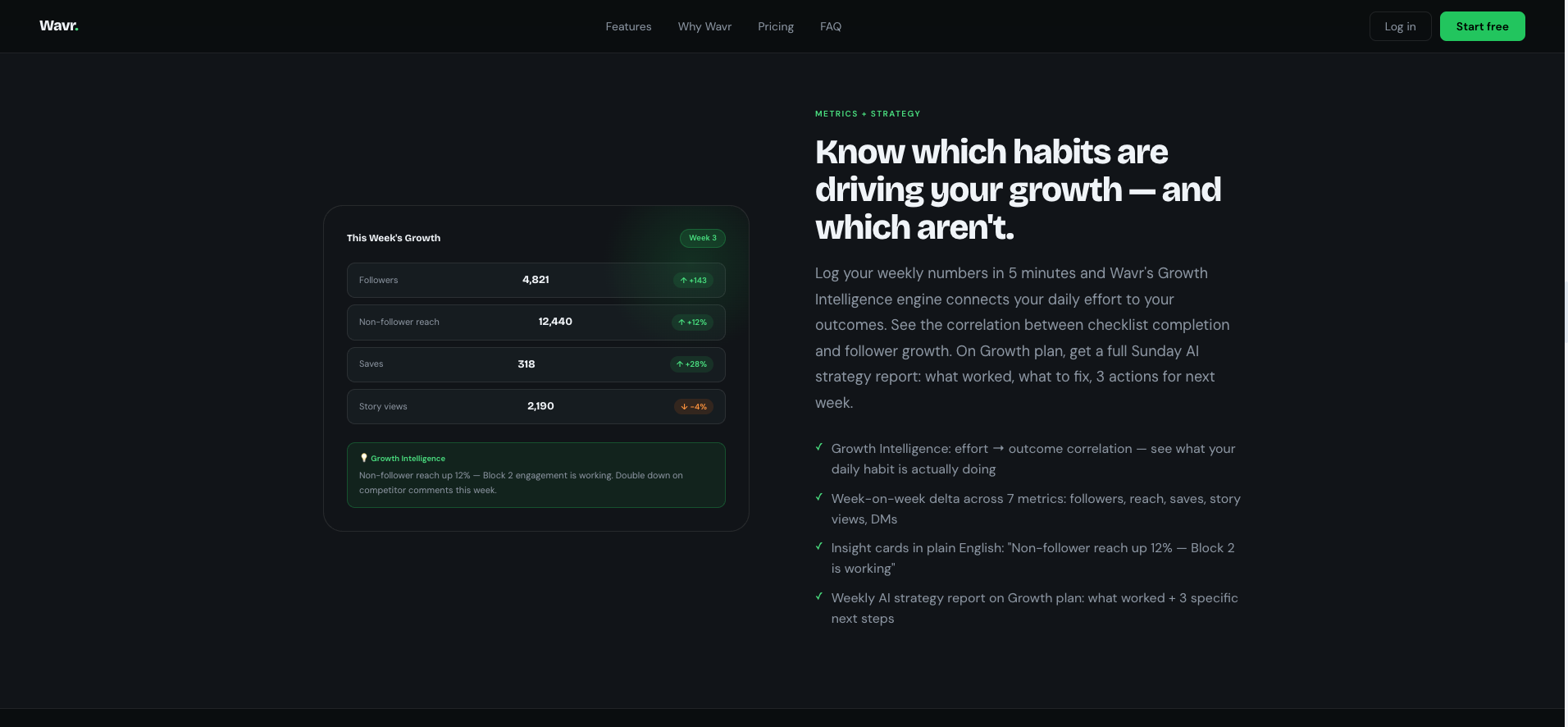
Task: Click the 'Week-on-week delta across 7 metrics' text
Action: pos(1036,509)
